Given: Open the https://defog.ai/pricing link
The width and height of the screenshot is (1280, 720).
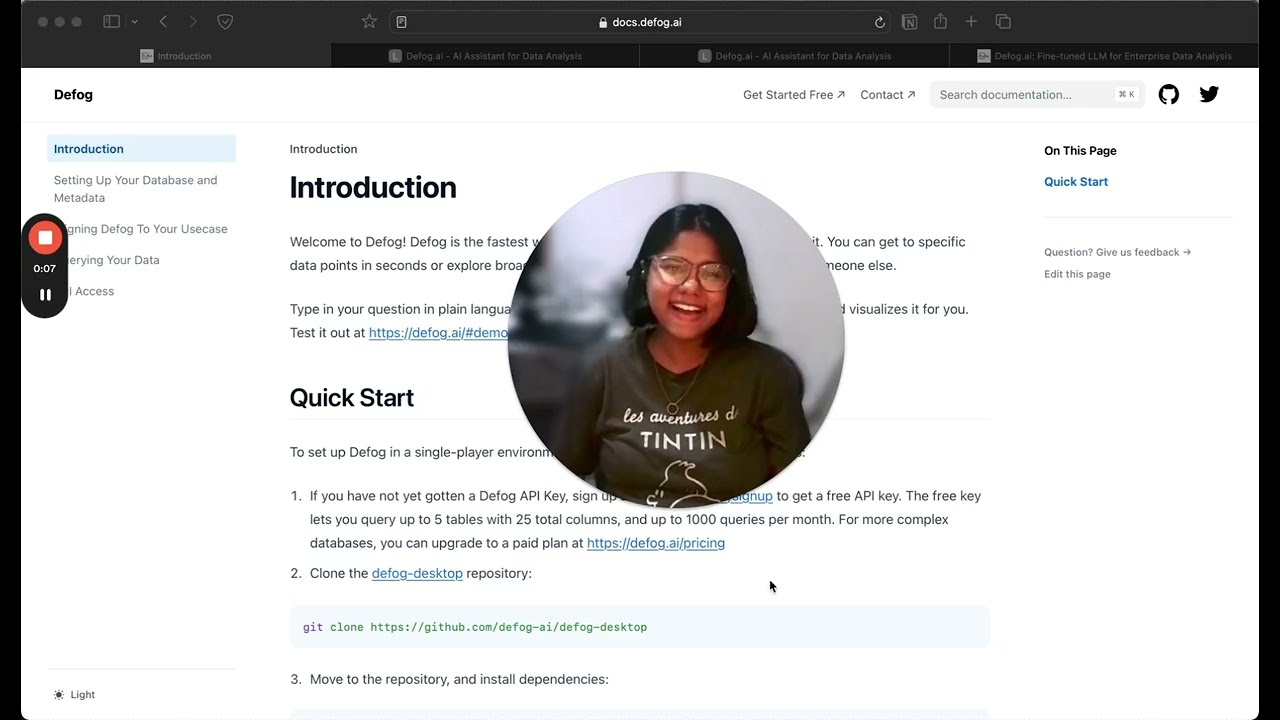Looking at the screenshot, I should point(656,543).
